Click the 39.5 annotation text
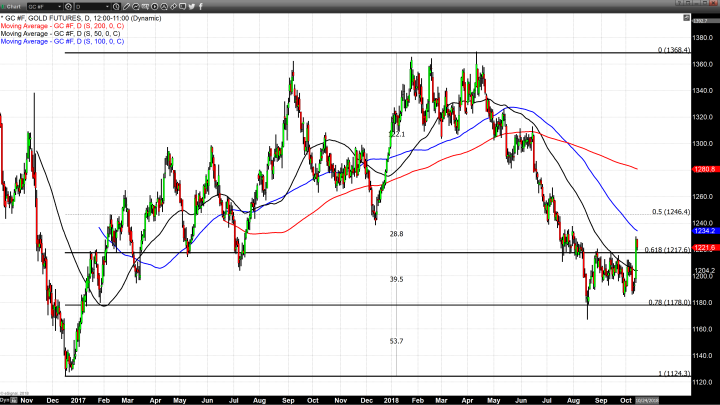The height and width of the screenshot is (405, 720). [396, 279]
